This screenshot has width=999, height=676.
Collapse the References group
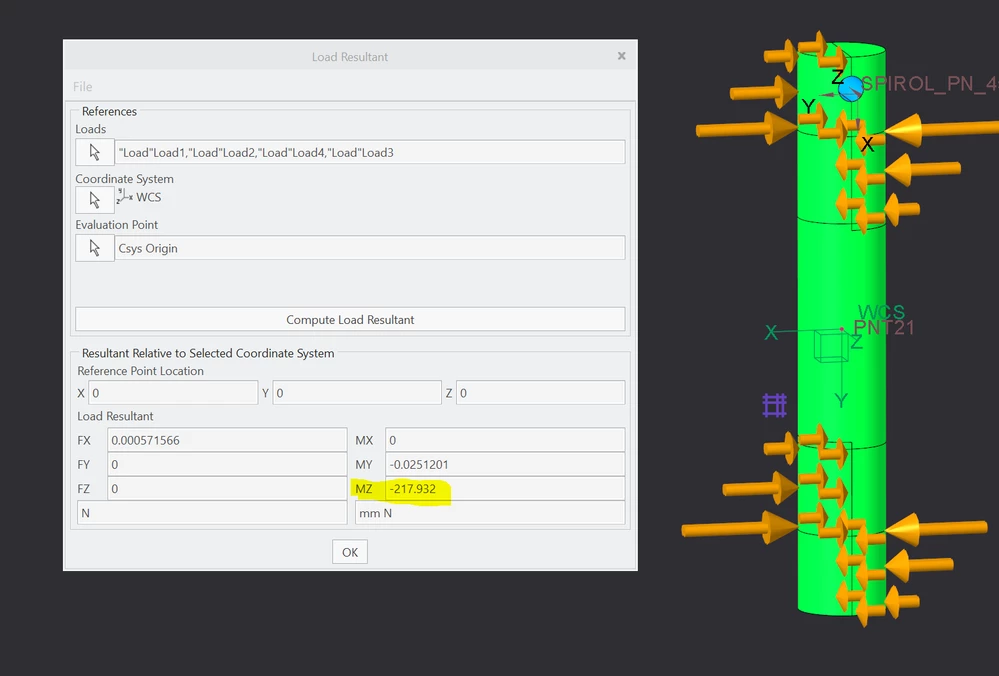tap(108, 111)
